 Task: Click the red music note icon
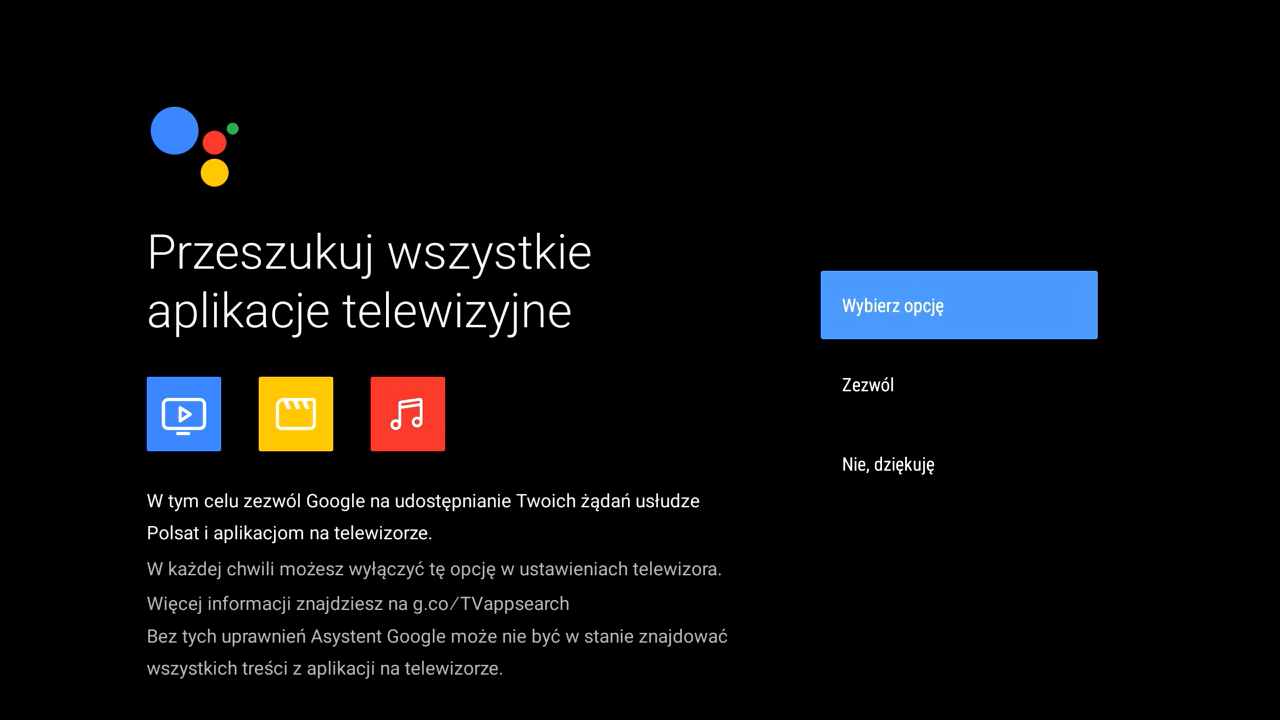[x=408, y=414]
